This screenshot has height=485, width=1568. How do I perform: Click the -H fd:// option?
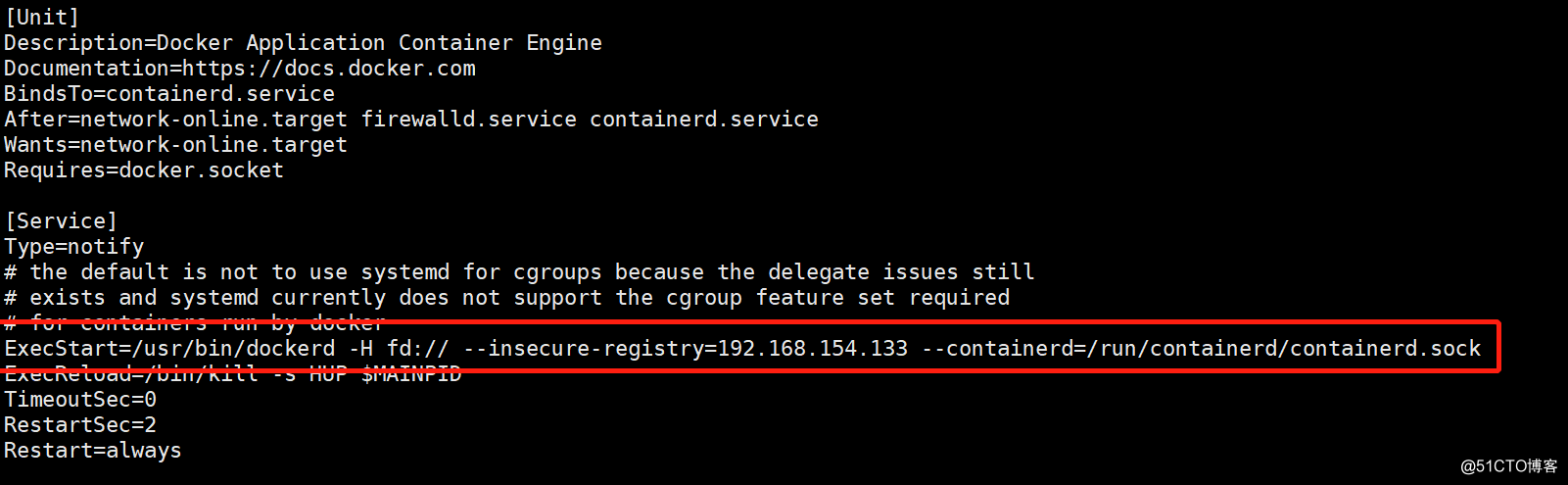(399, 348)
